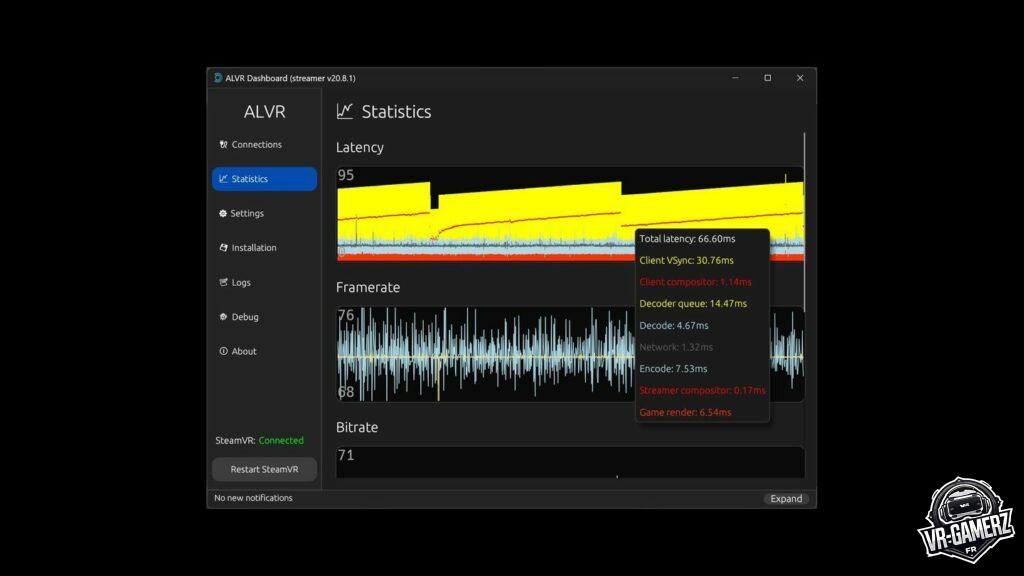The image size is (1024, 576).
Task: Open Settings via the gear icon
Action: [x=222, y=214]
